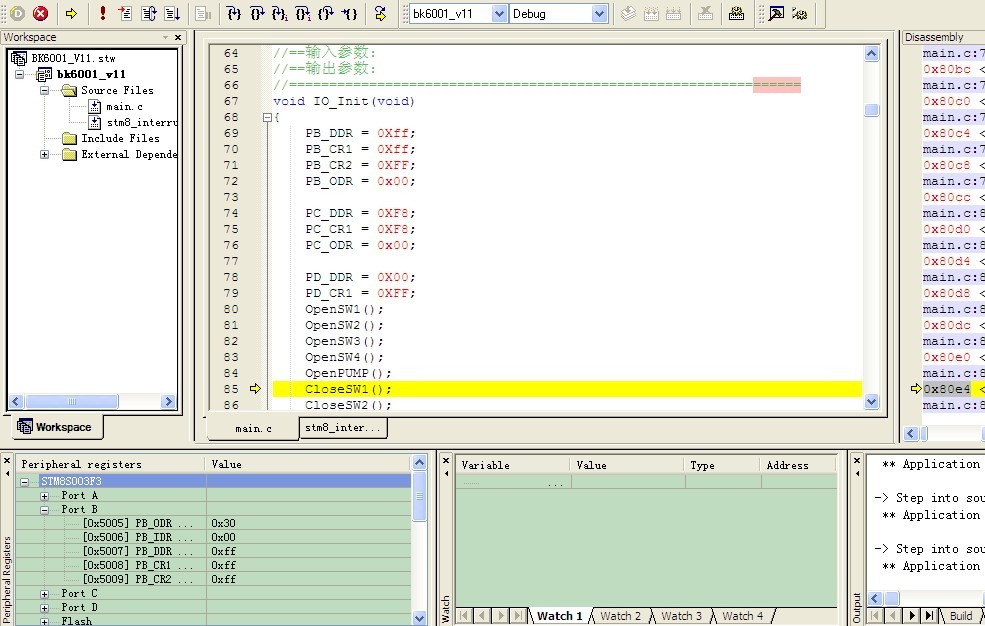Screen dimensions: 985x626
Task: Select the Build output tab
Action: [961, 616]
